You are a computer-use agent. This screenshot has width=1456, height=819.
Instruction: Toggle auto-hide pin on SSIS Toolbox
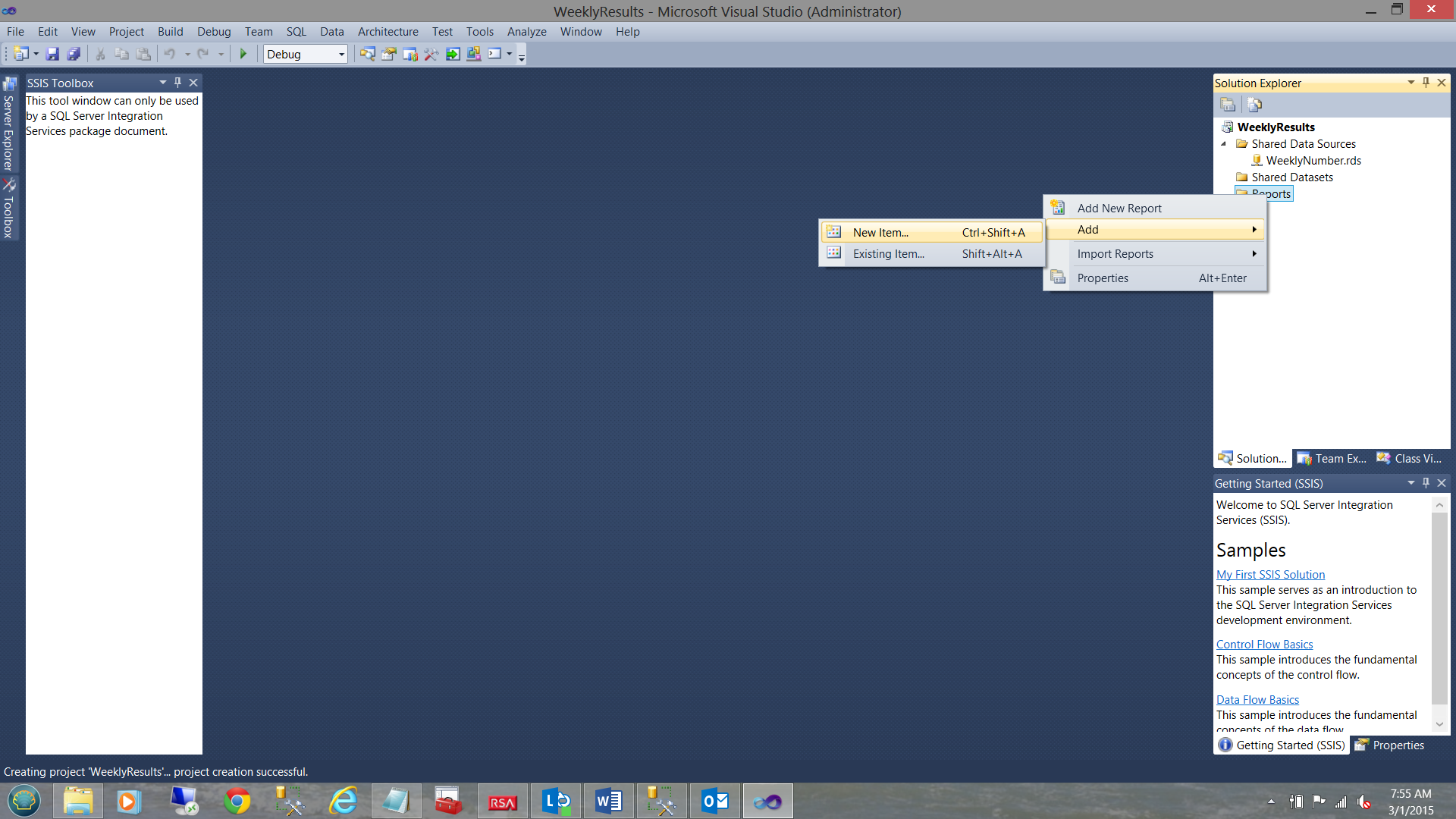click(177, 83)
